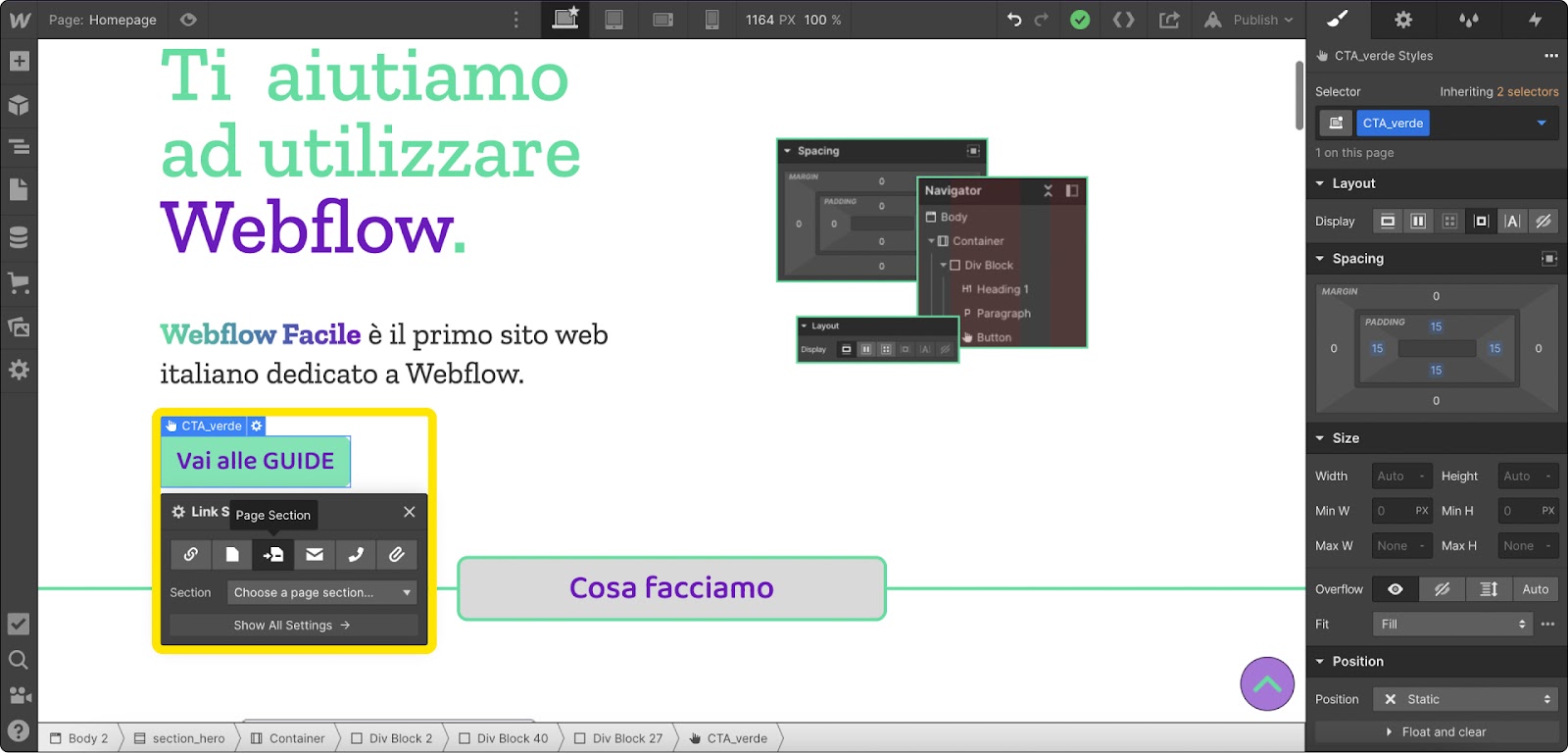Open project Settings gear in left sidebar
Viewport: 1568px width, 753px height.
19,370
